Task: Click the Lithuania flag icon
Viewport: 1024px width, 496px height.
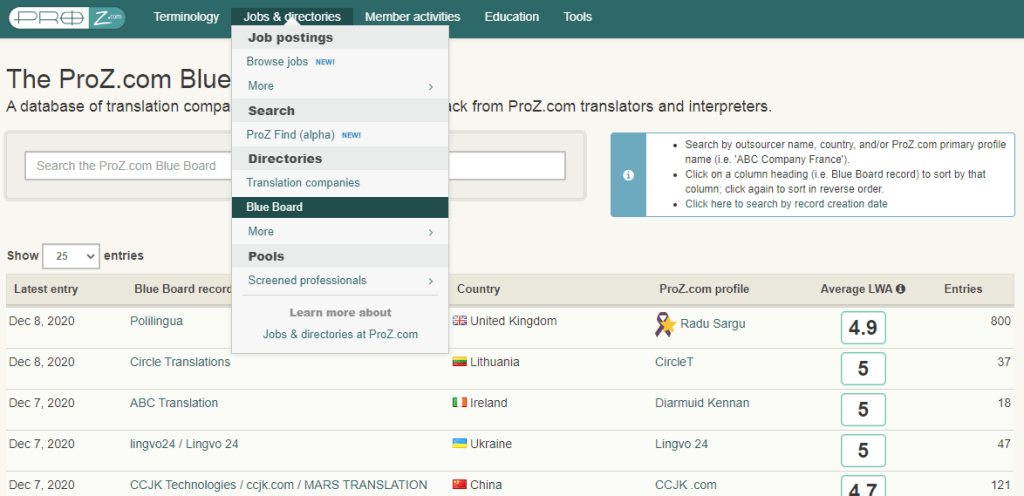Action: coord(460,362)
